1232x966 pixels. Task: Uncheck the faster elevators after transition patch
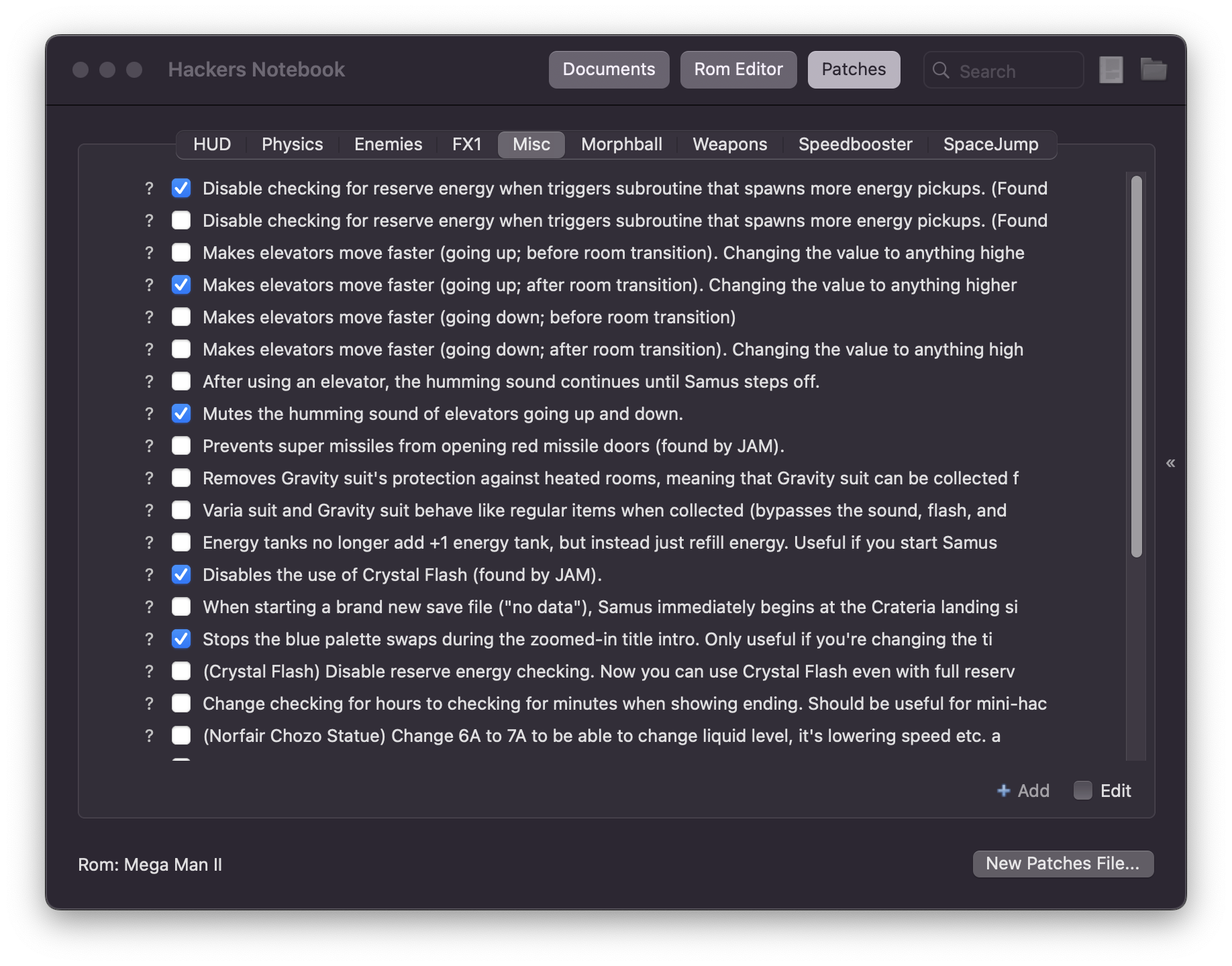181,285
